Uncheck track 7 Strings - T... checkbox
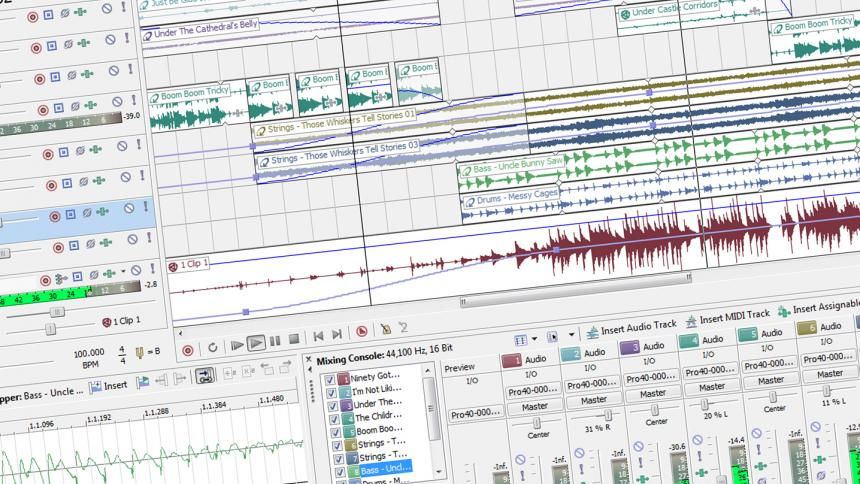This screenshot has height=484, width=860. [x=340, y=459]
